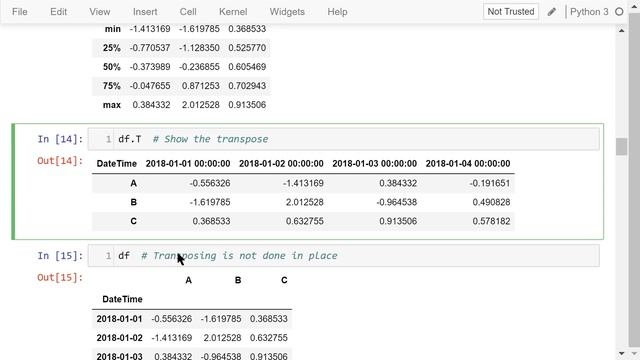Click the 'Transposing is not done in place' comment
Screen dimensions: 640x360
245,256
